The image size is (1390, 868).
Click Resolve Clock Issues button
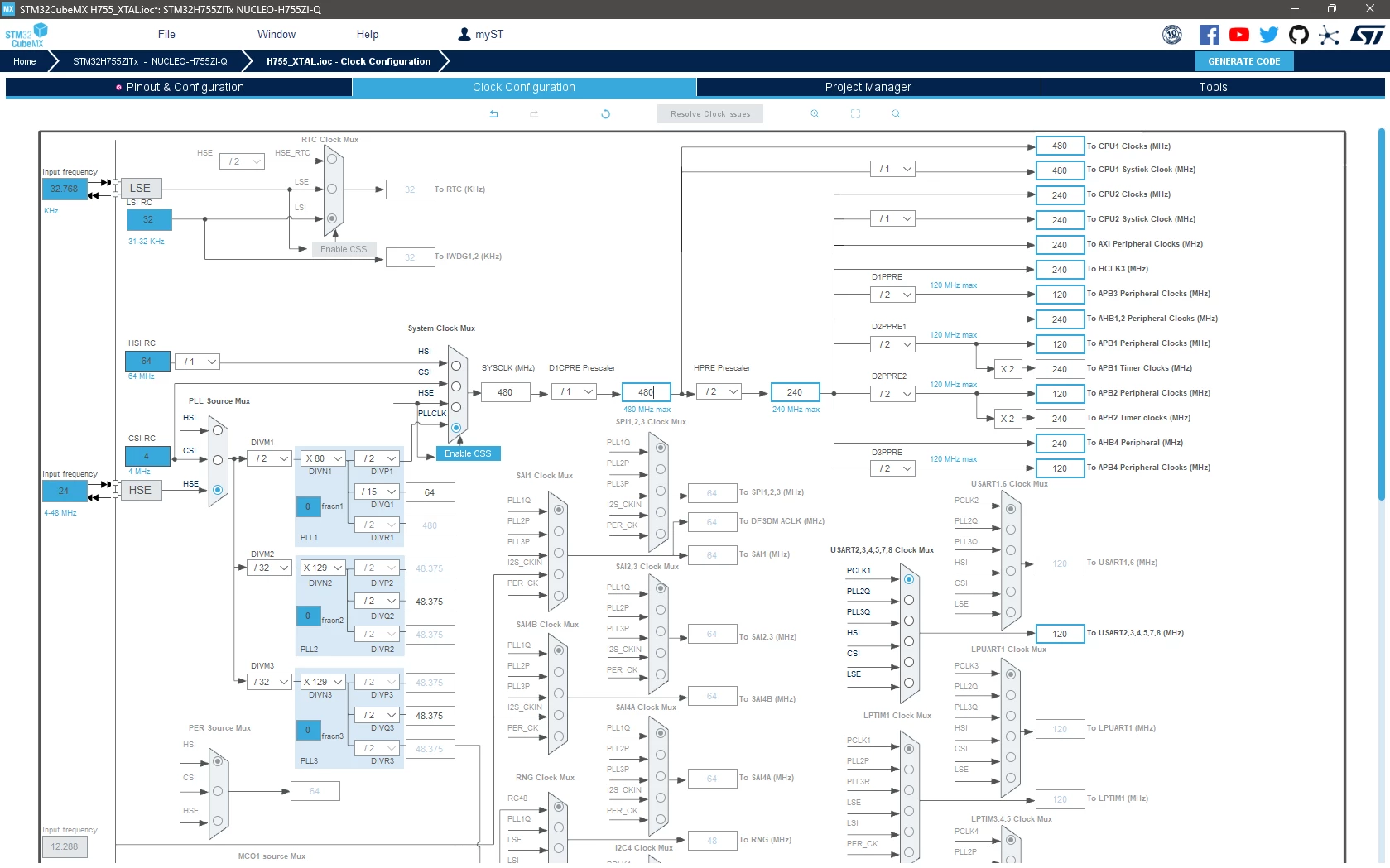coord(710,114)
